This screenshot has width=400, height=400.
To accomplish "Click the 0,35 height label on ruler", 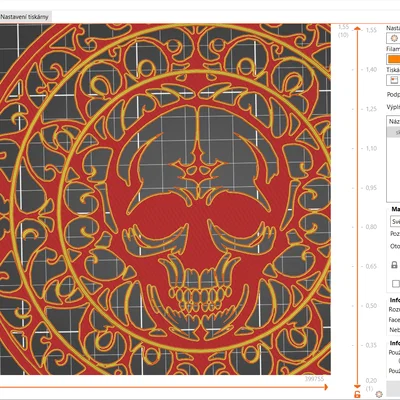I will point(371,345).
